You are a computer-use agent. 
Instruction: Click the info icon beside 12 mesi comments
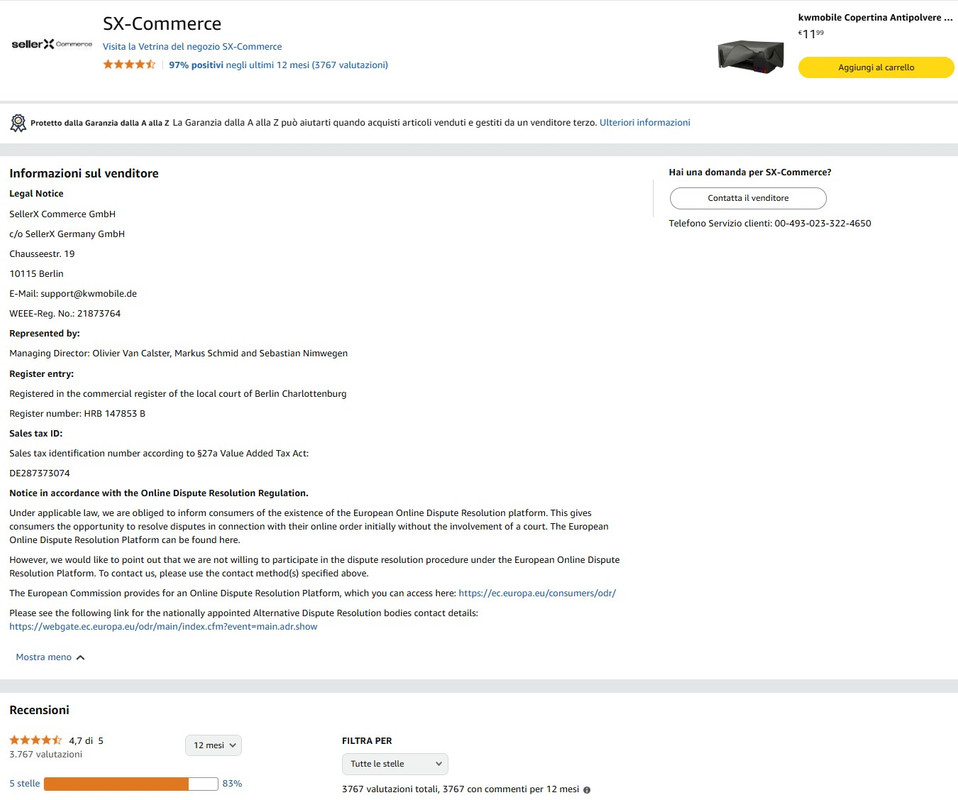[587, 790]
